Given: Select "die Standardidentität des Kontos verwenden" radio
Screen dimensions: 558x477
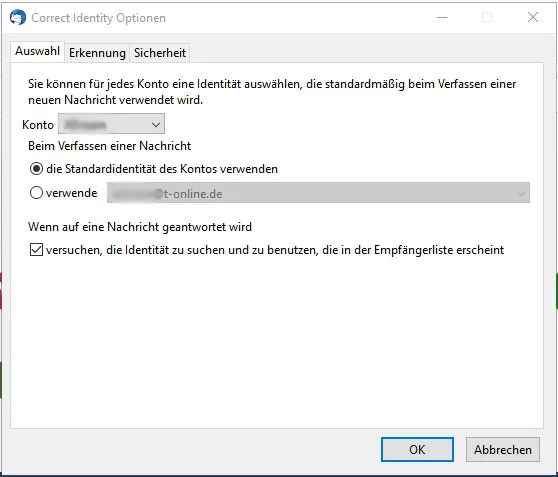Looking at the screenshot, I should pyautogui.click(x=36, y=168).
